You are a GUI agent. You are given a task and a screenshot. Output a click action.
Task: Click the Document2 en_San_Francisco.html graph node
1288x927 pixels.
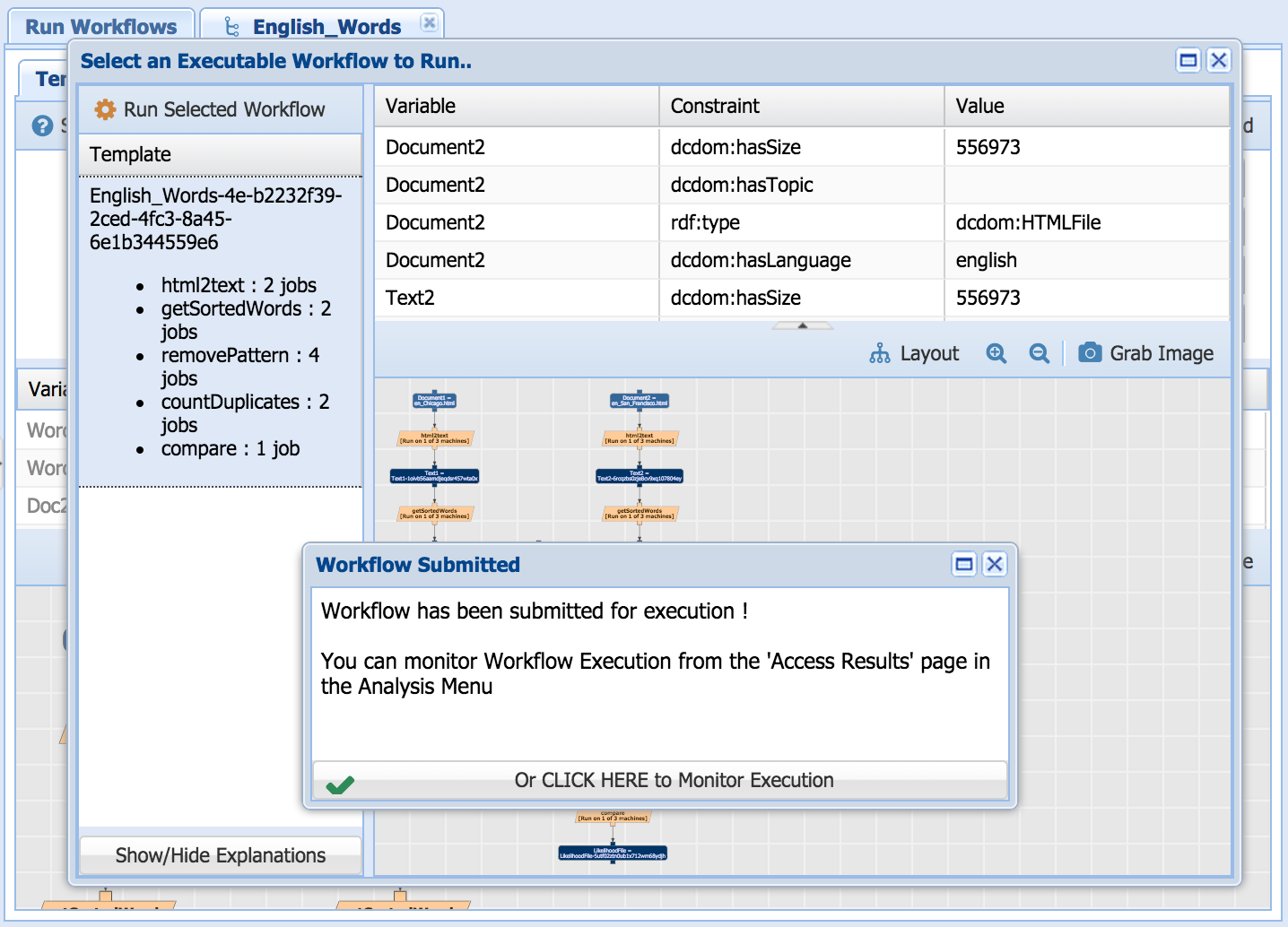click(639, 401)
